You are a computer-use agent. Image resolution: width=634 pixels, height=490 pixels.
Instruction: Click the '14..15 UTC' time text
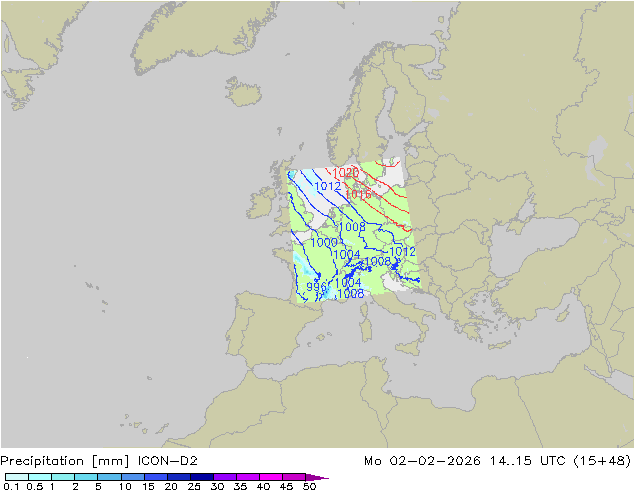coord(527,461)
